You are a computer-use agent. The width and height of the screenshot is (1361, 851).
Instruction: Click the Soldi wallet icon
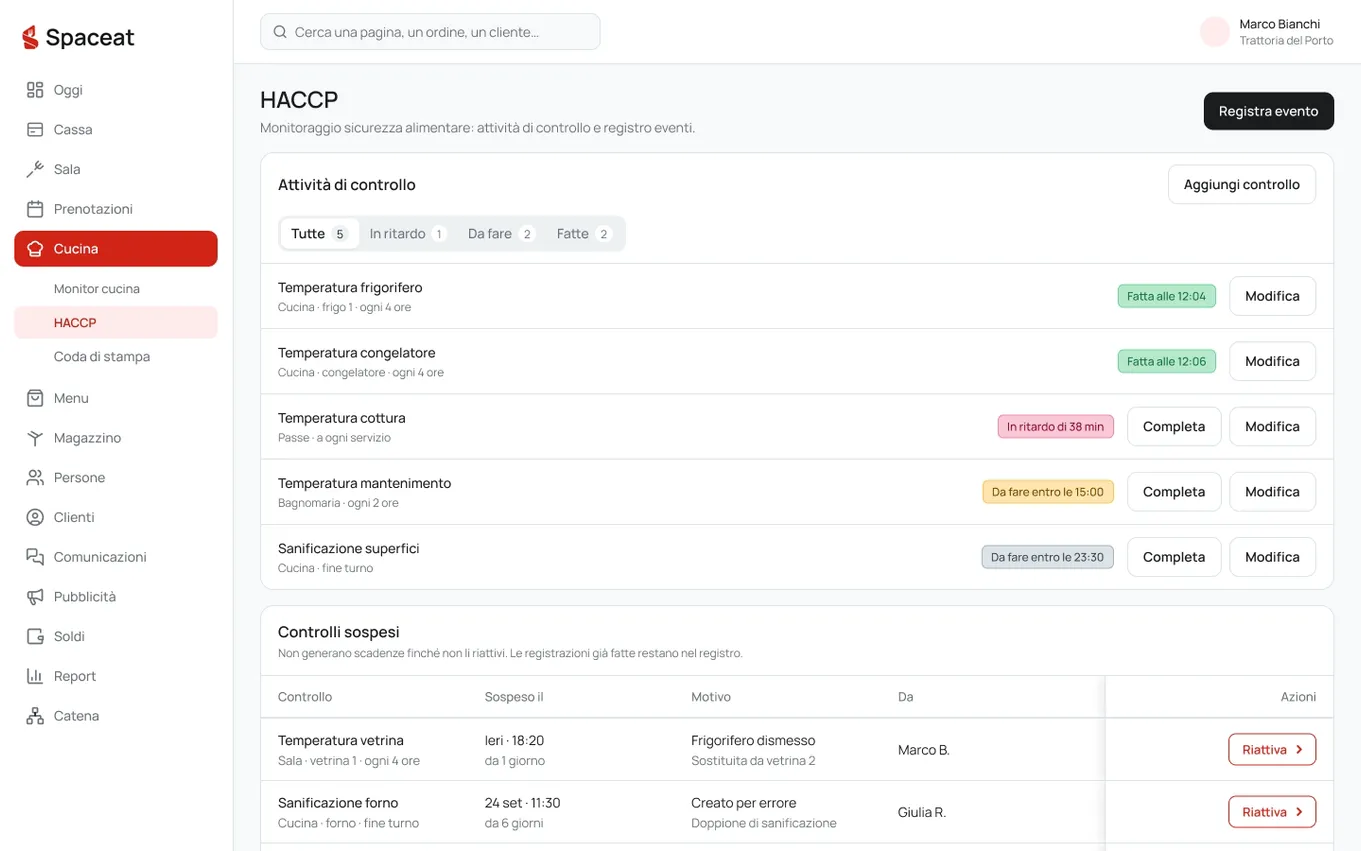(x=35, y=636)
